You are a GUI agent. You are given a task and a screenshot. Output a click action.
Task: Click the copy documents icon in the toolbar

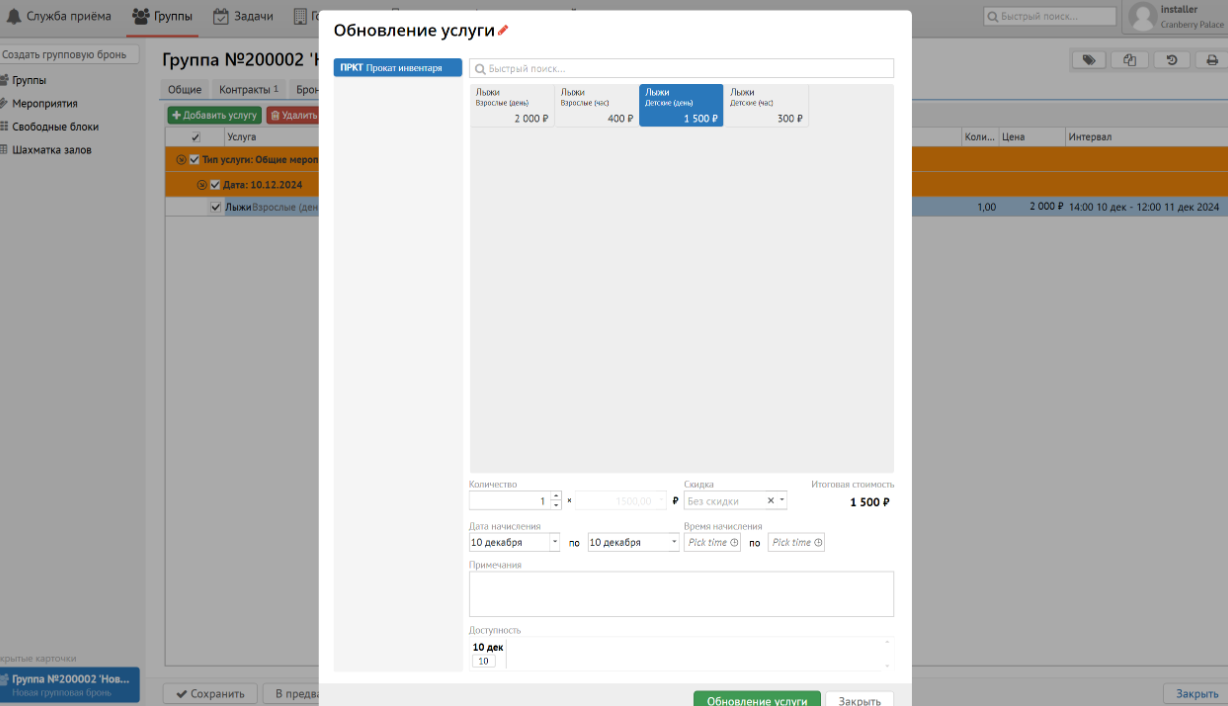[x=1130, y=60]
